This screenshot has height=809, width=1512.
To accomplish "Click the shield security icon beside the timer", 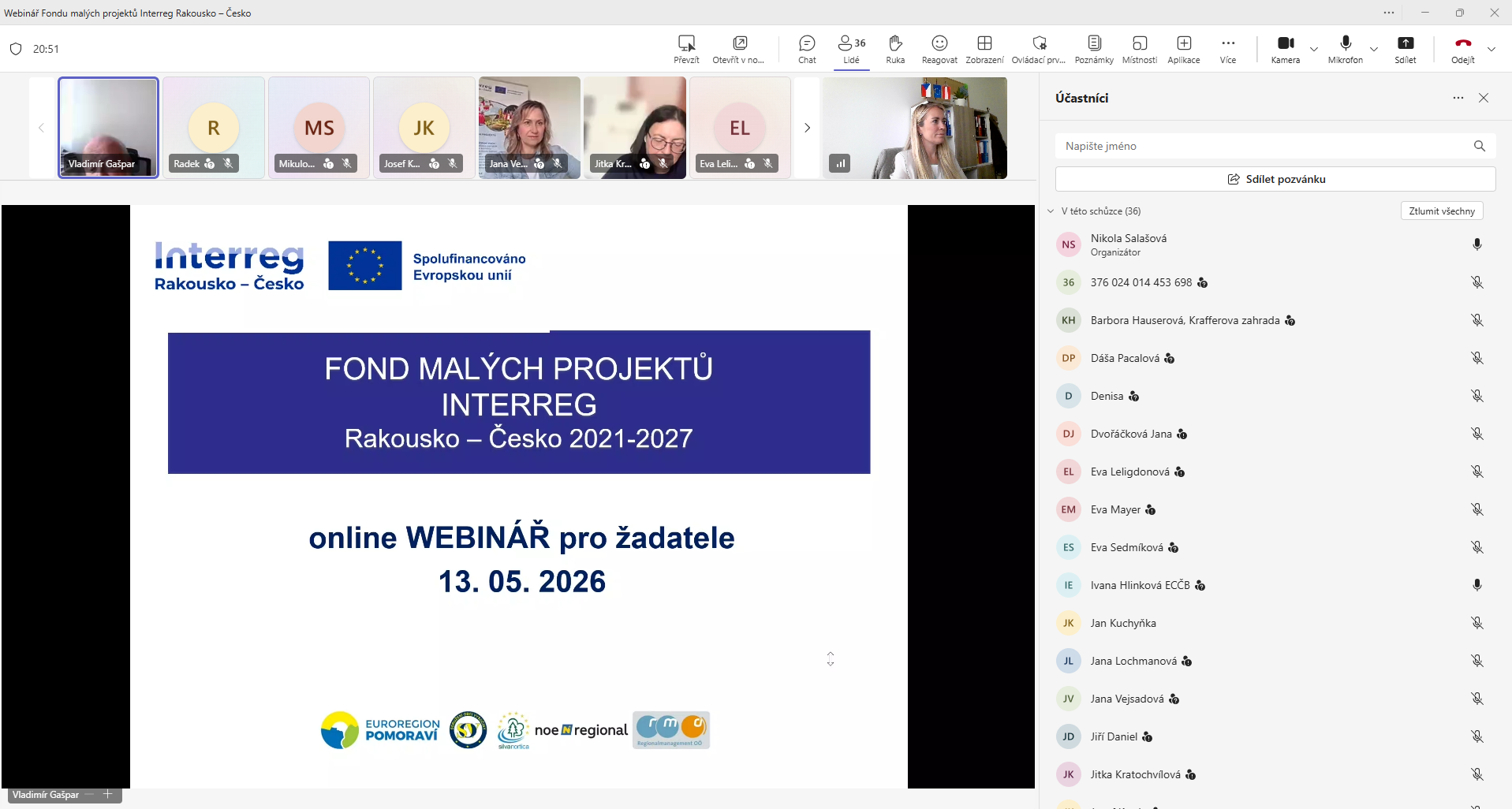I will (16, 49).
